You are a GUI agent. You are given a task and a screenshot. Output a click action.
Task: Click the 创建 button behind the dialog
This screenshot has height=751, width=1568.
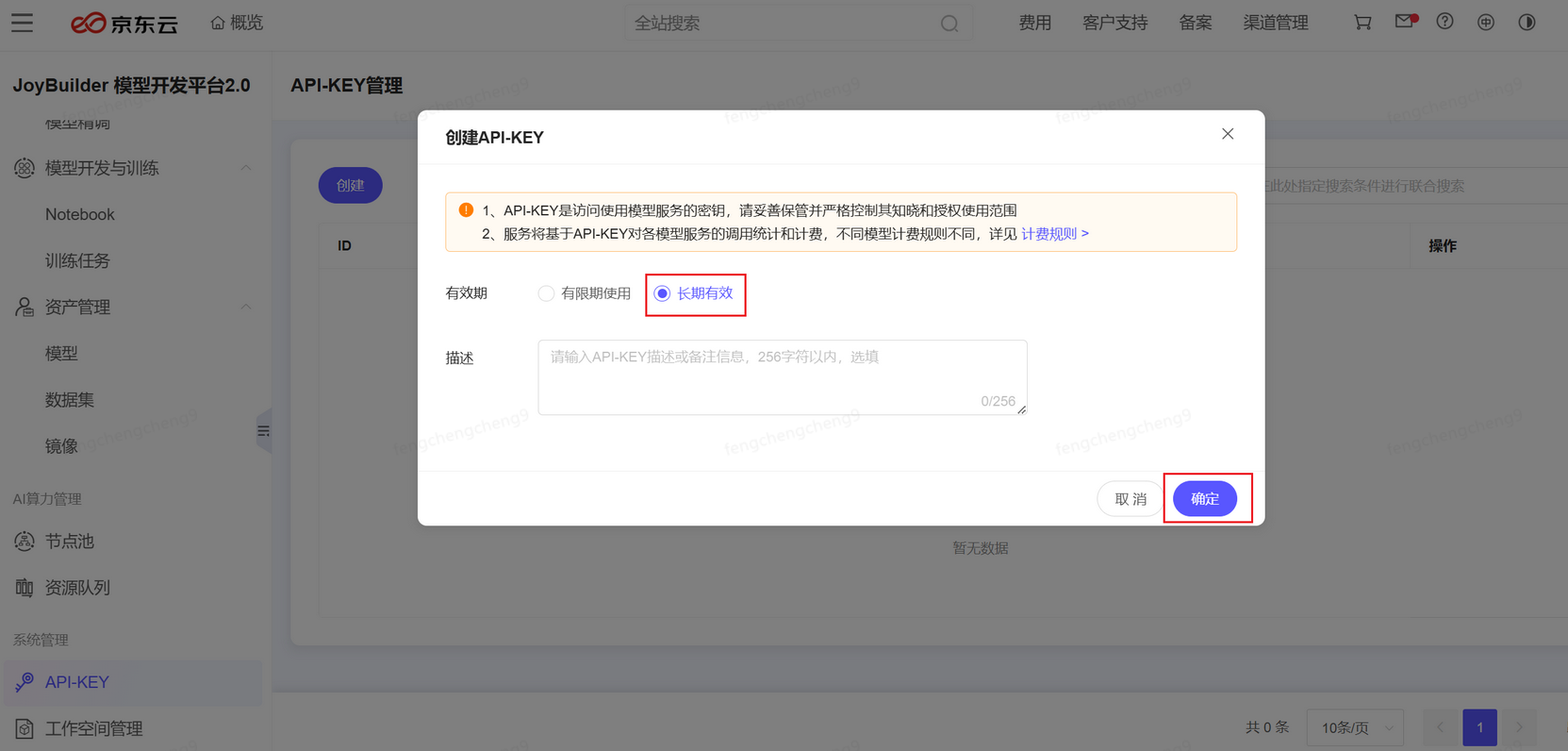(351, 185)
